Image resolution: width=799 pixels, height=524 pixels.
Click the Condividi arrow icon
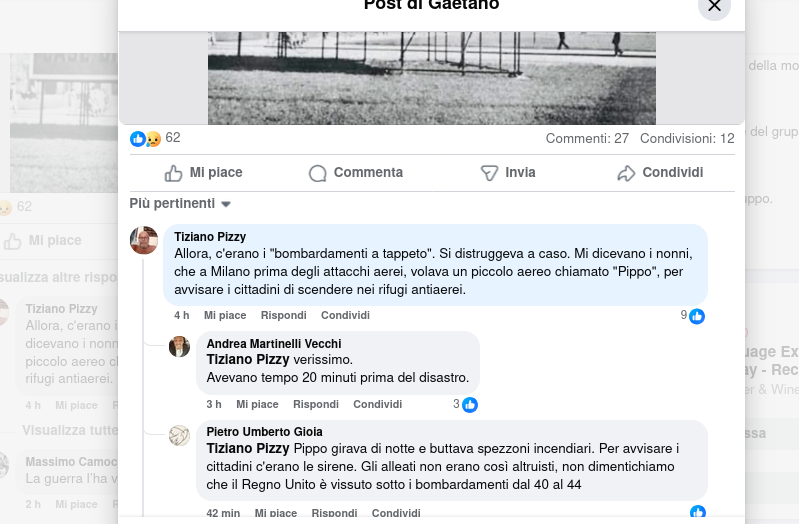coord(626,173)
